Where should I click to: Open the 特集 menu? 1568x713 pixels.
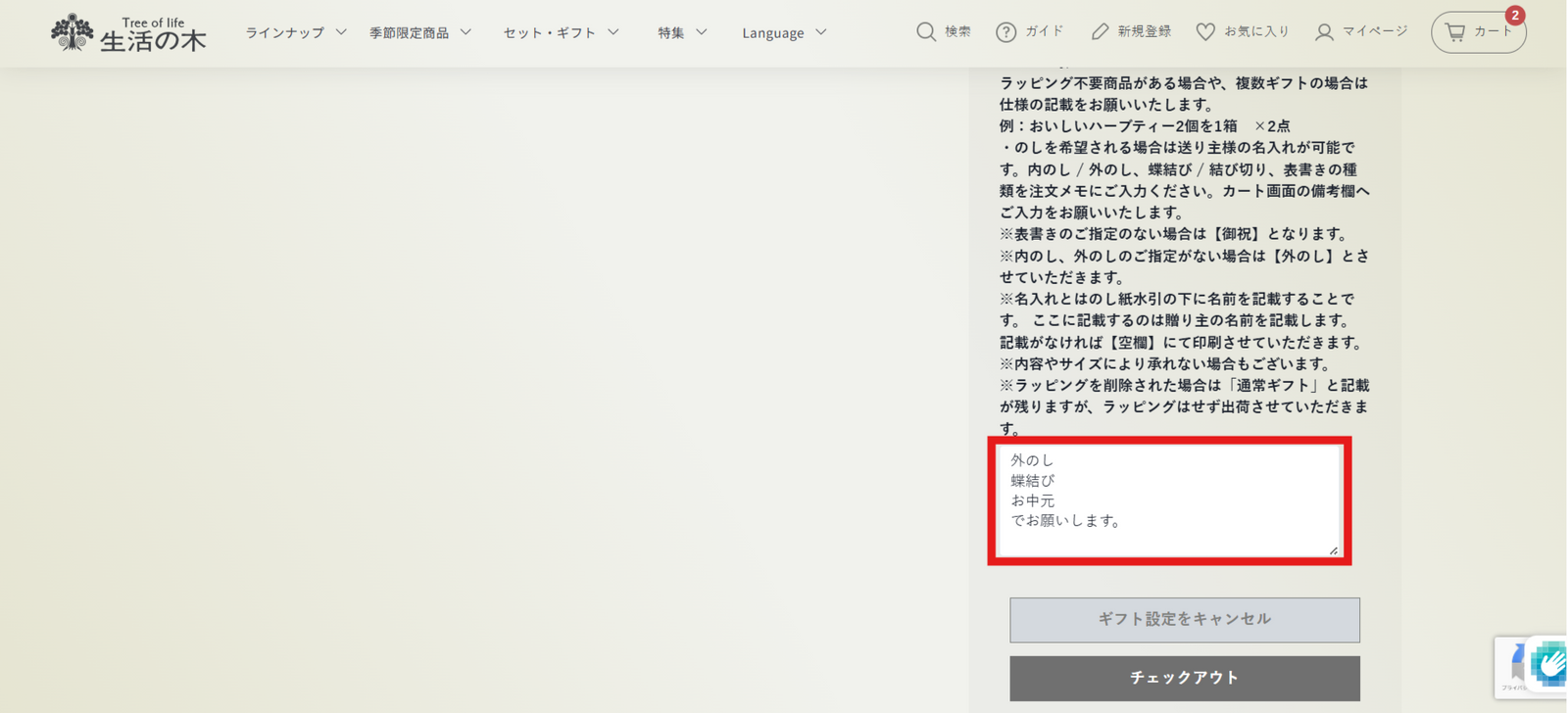[x=681, y=32]
